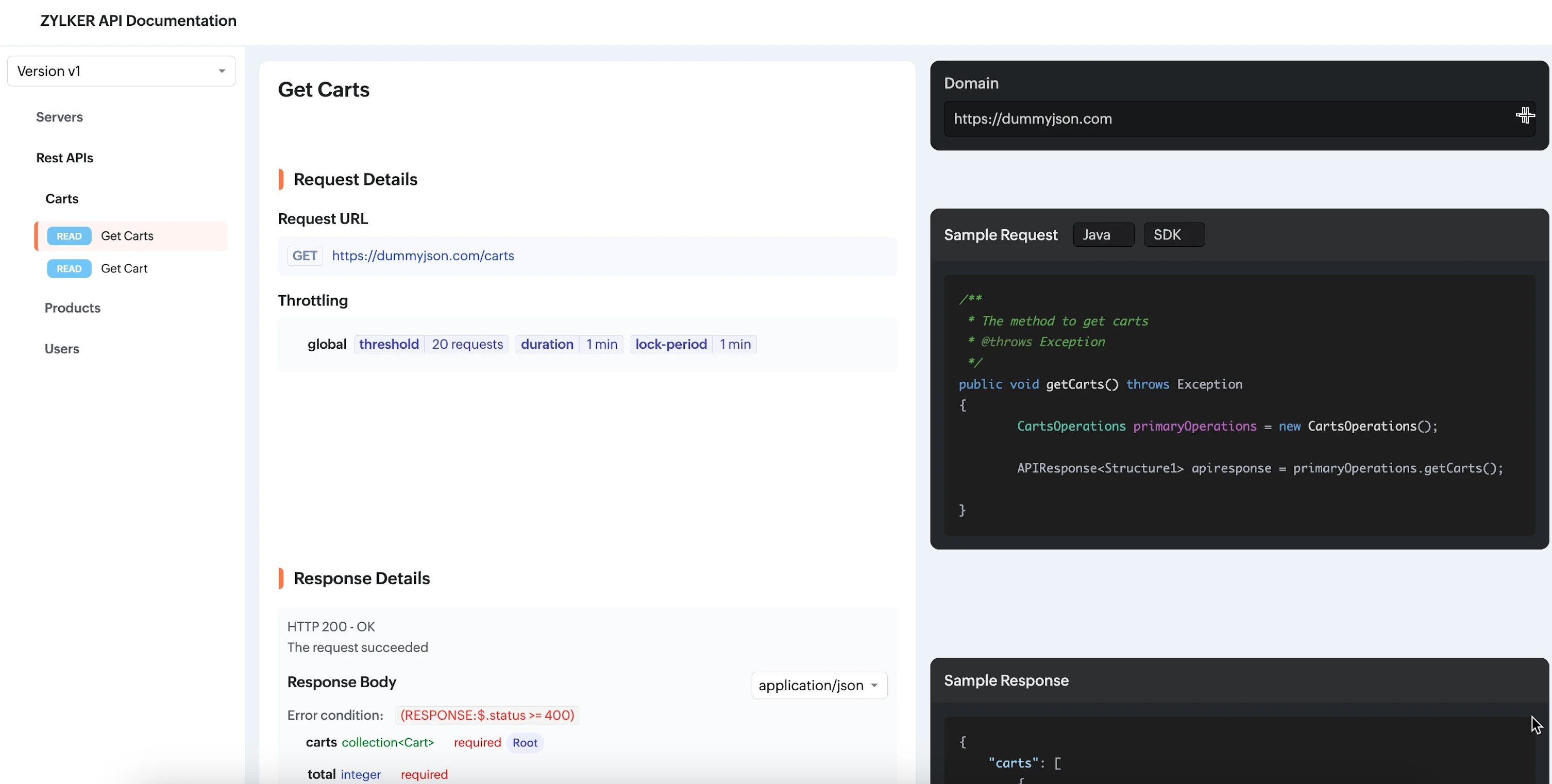Click the Domain panel label
The image size is (1552, 784).
pyautogui.click(x=971, y=83)
